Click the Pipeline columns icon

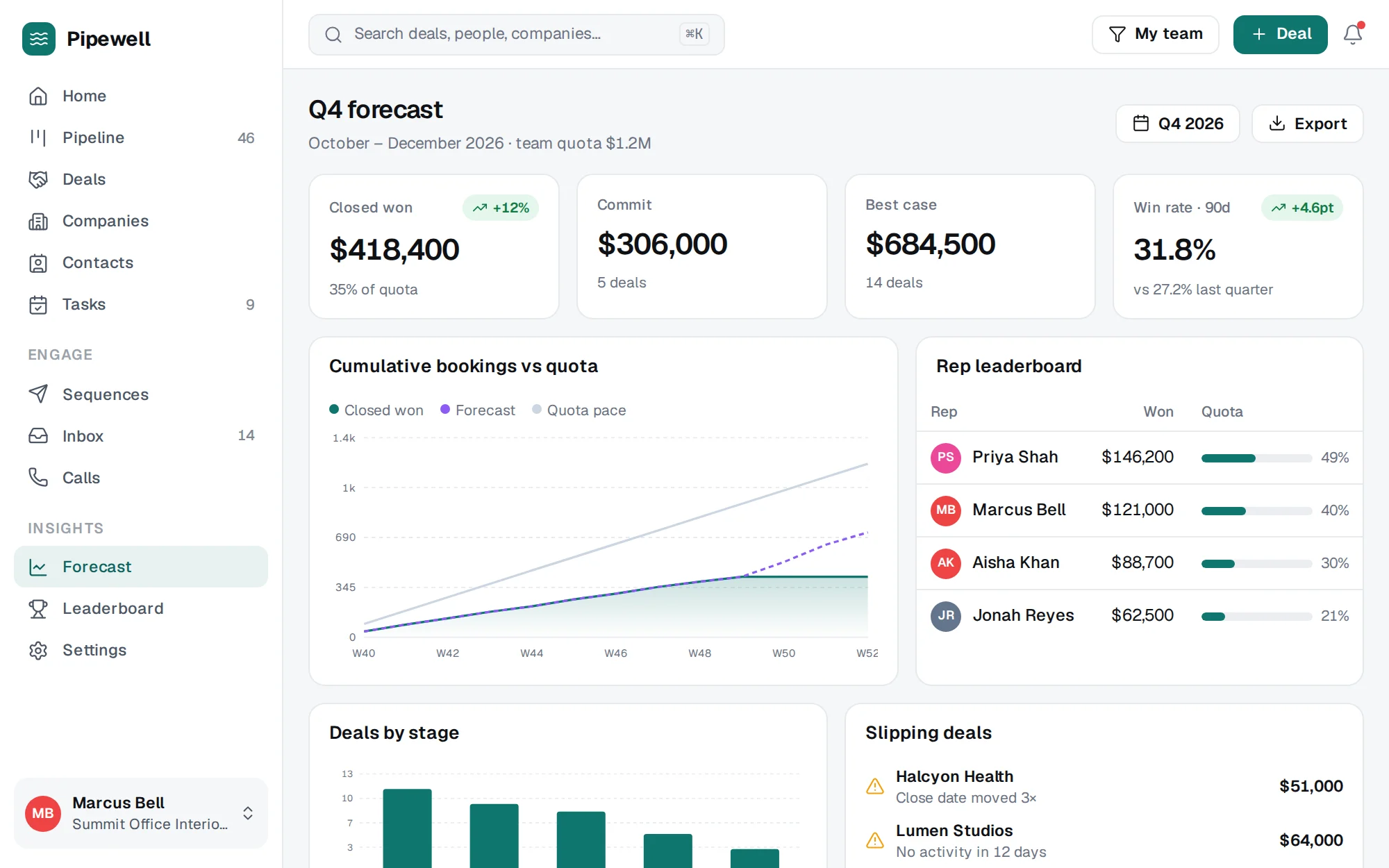[38, 137]
